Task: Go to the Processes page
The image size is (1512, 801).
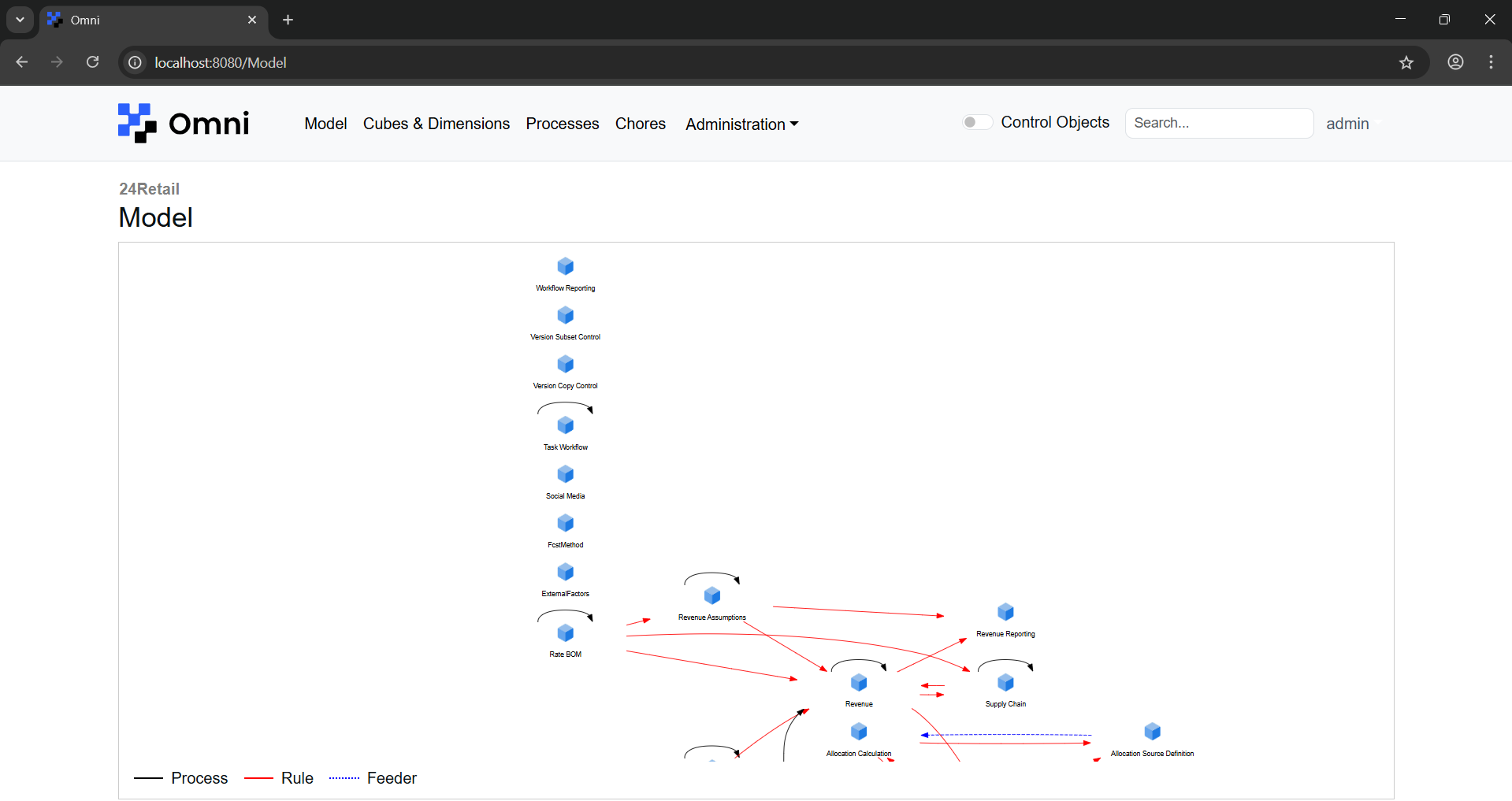Action: tap(563, 124)
